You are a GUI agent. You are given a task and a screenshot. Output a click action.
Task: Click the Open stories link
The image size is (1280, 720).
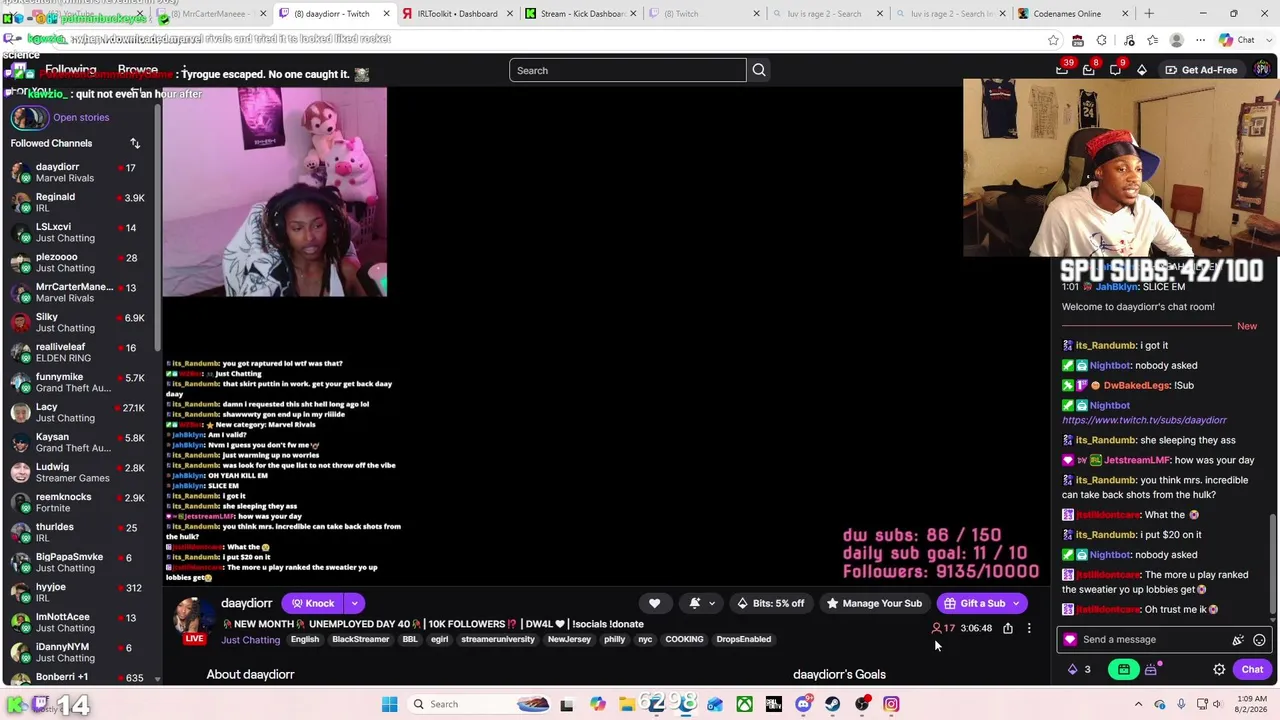[x=81, y=117]
